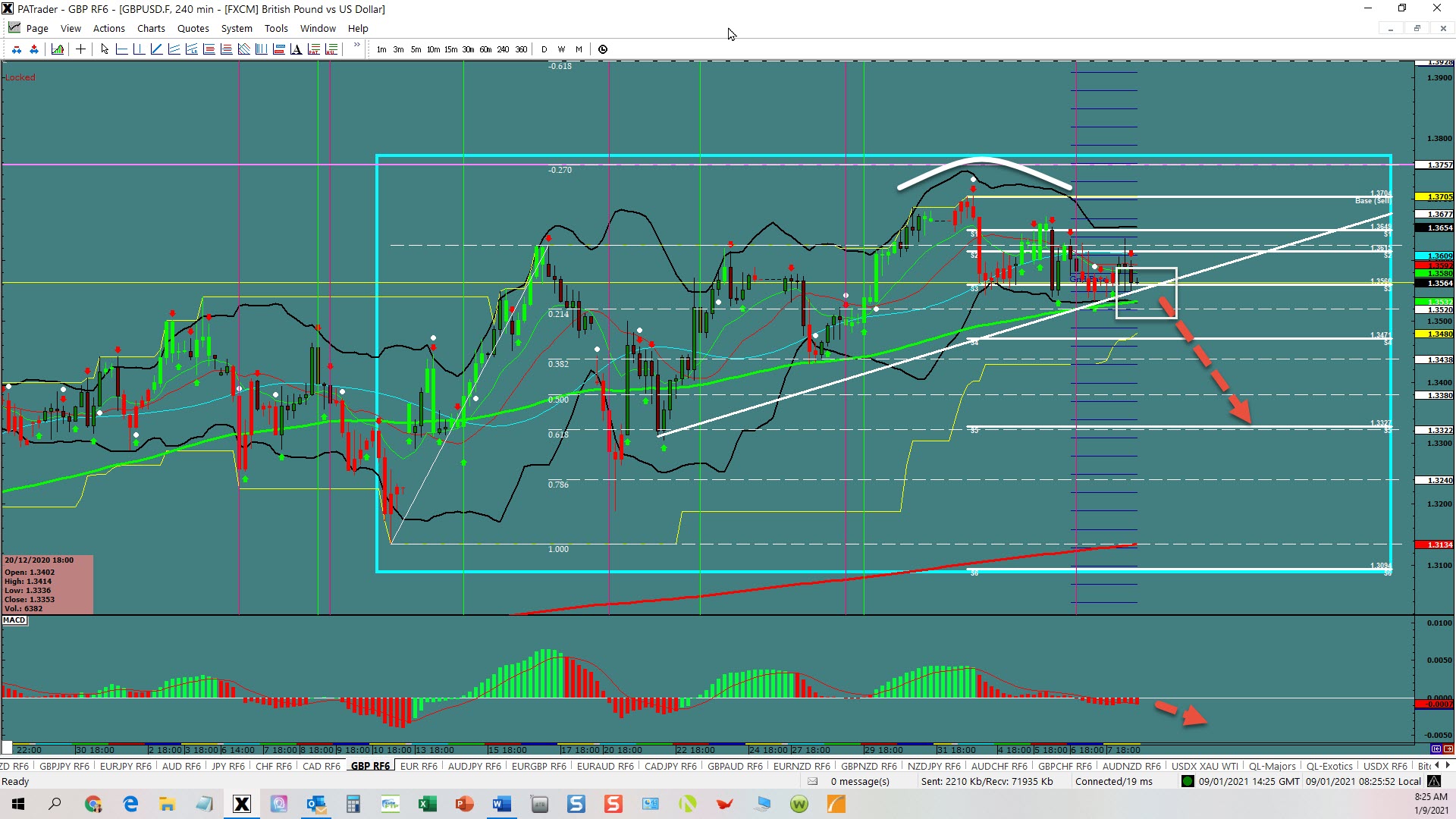
Task: Open the Help menu
Action: (x=358, y=28)
